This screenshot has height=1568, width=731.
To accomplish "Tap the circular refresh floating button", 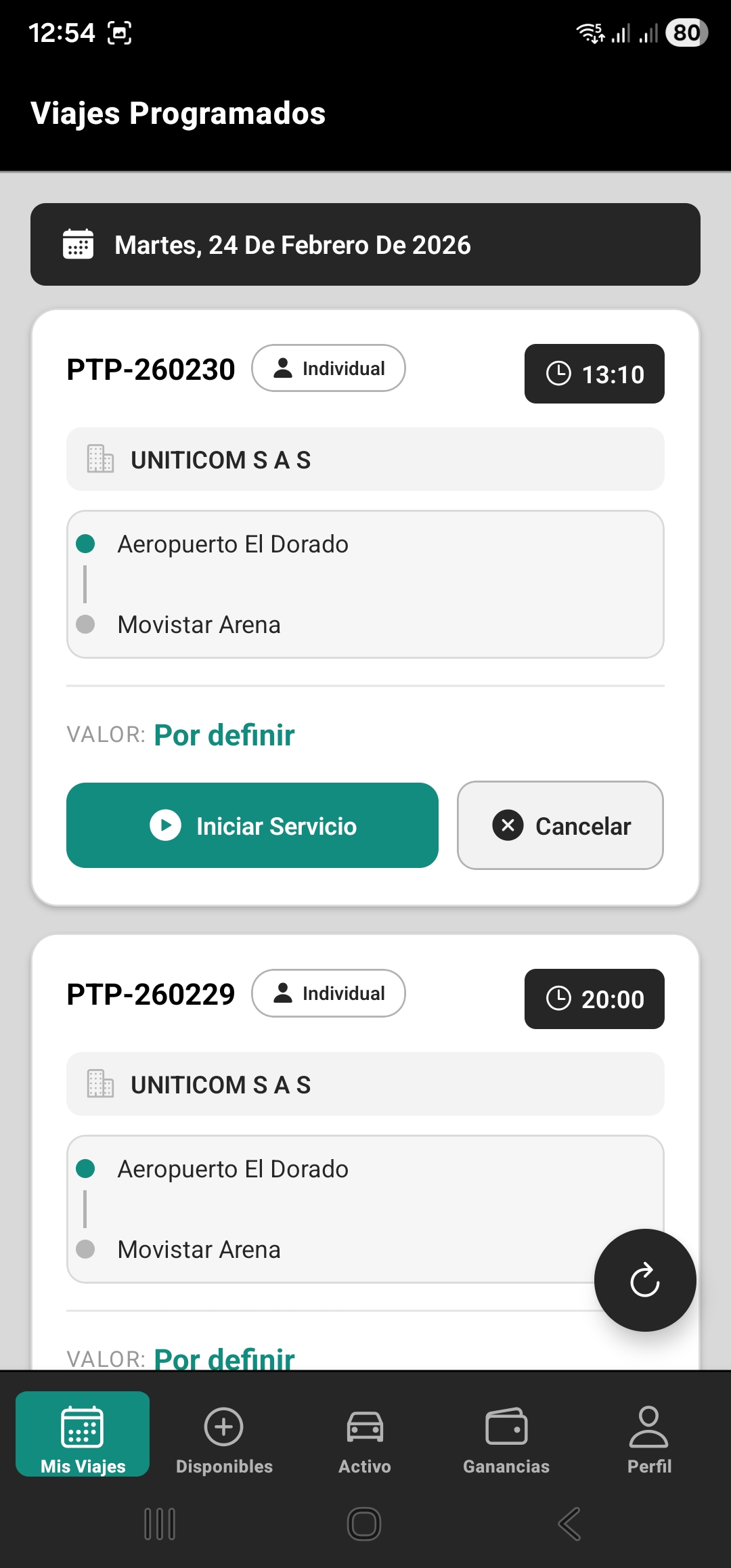I will [x=644, y=1280].
